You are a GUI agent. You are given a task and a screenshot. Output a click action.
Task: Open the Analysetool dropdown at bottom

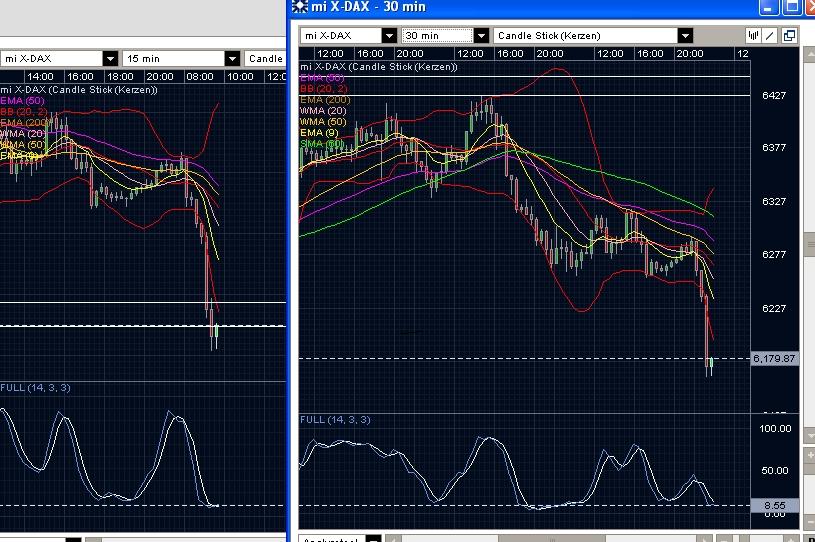pos(373,539)
